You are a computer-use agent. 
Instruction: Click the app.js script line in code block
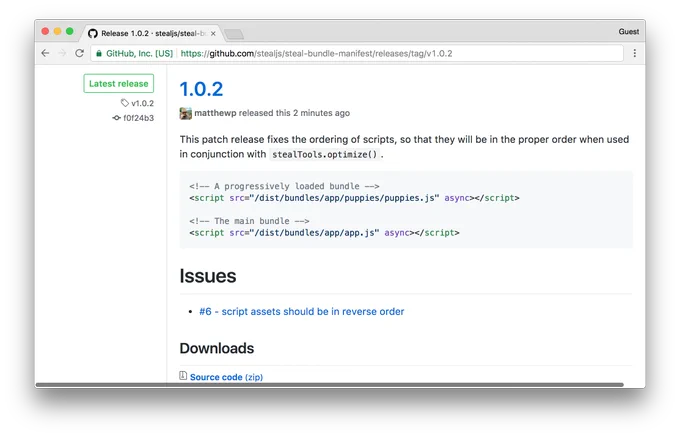tap(324, 233)
